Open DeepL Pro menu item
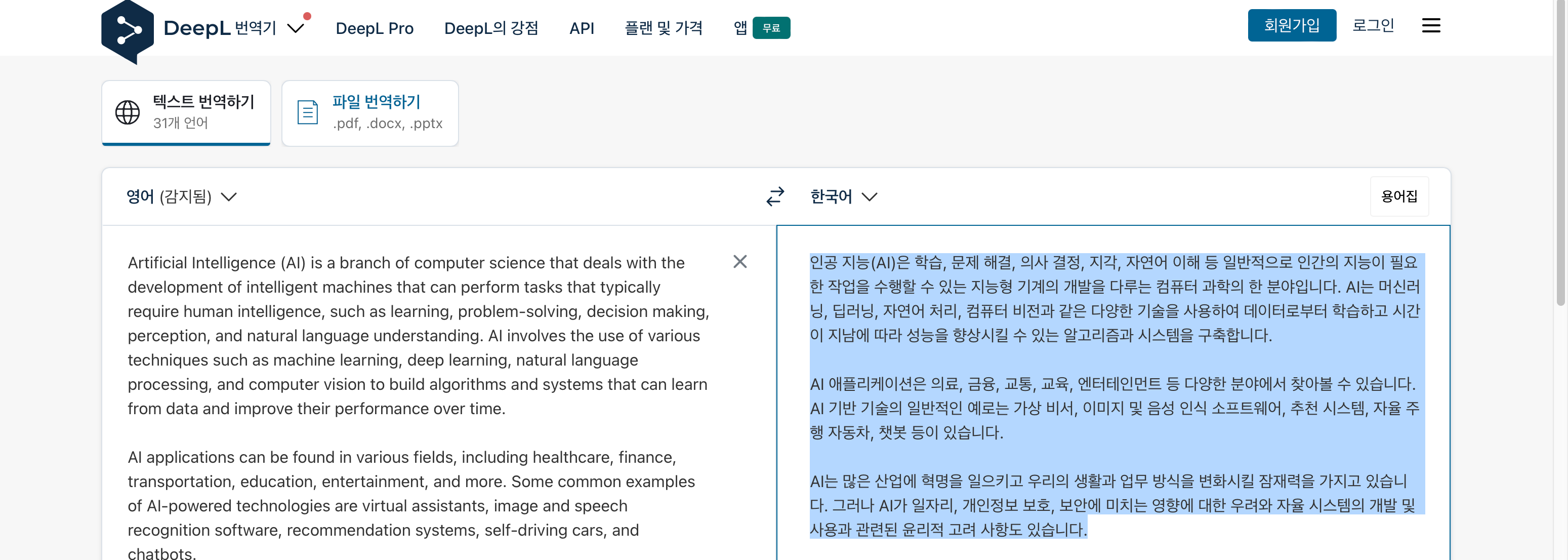1568x560 pixels. coord(375,29)
